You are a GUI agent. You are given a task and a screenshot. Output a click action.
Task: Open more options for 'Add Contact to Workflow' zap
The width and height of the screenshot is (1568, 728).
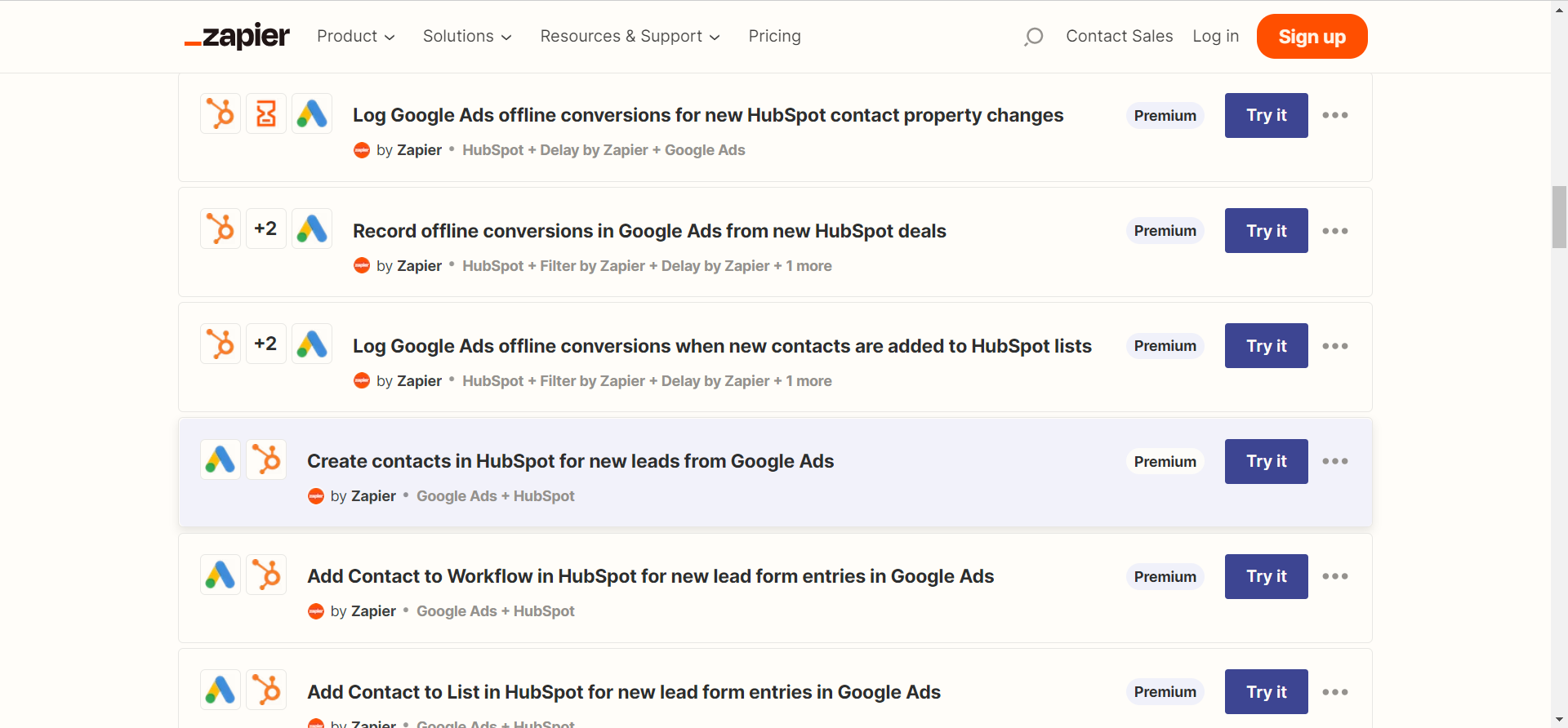[x=1335, y=576]
